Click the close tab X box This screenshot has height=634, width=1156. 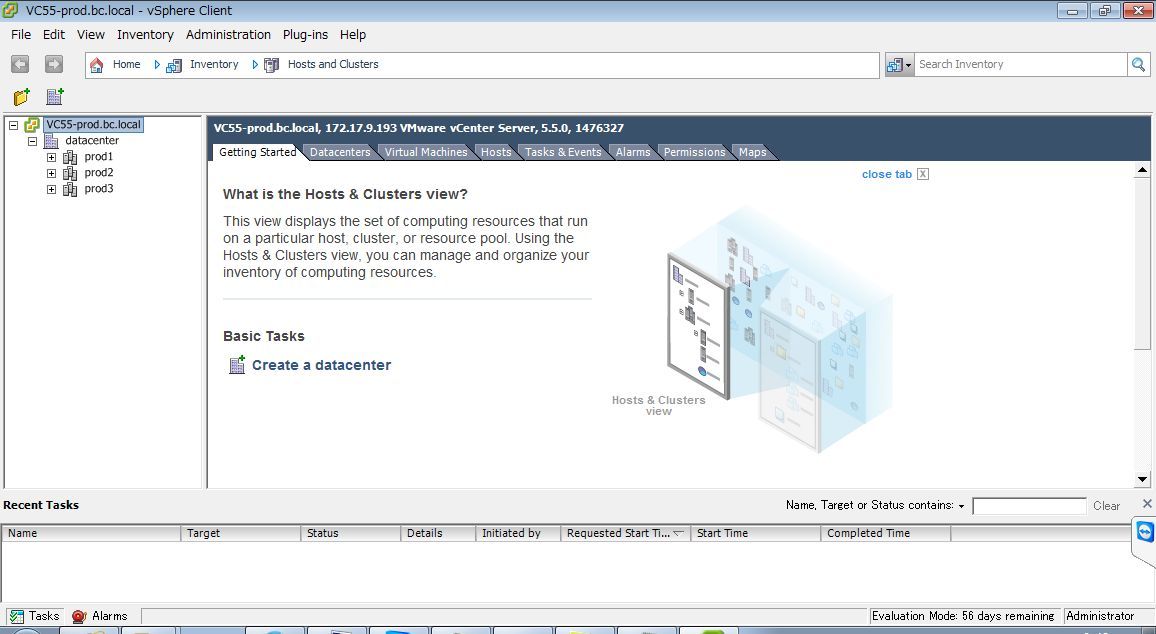tap(922, 174)
